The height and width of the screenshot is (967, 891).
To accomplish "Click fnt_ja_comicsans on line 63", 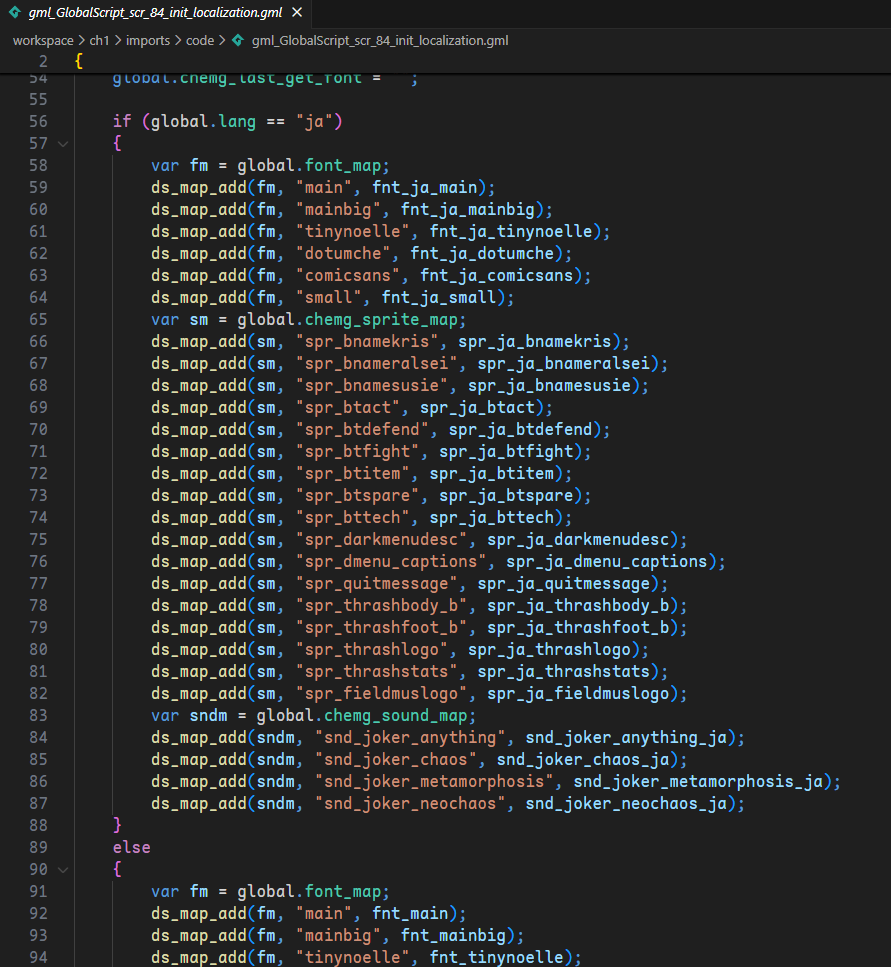I will (x=496, y=276).
